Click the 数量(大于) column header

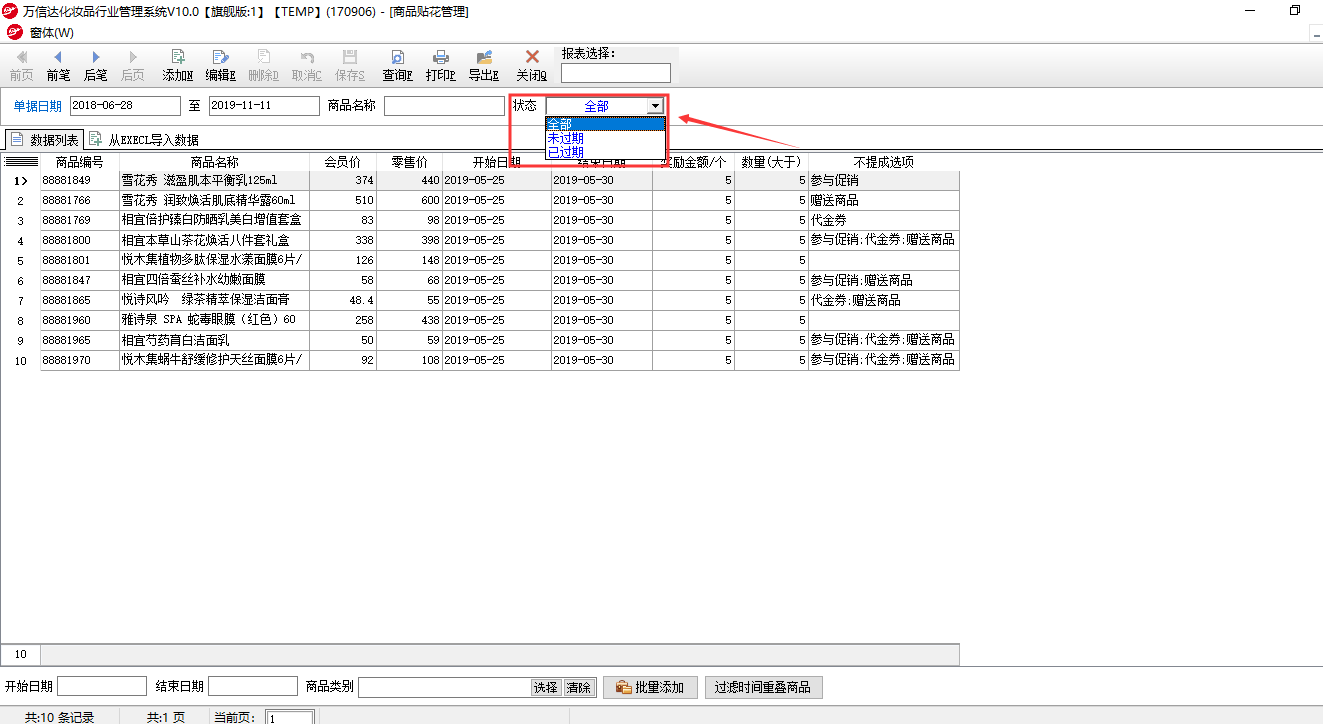(771, 162)
